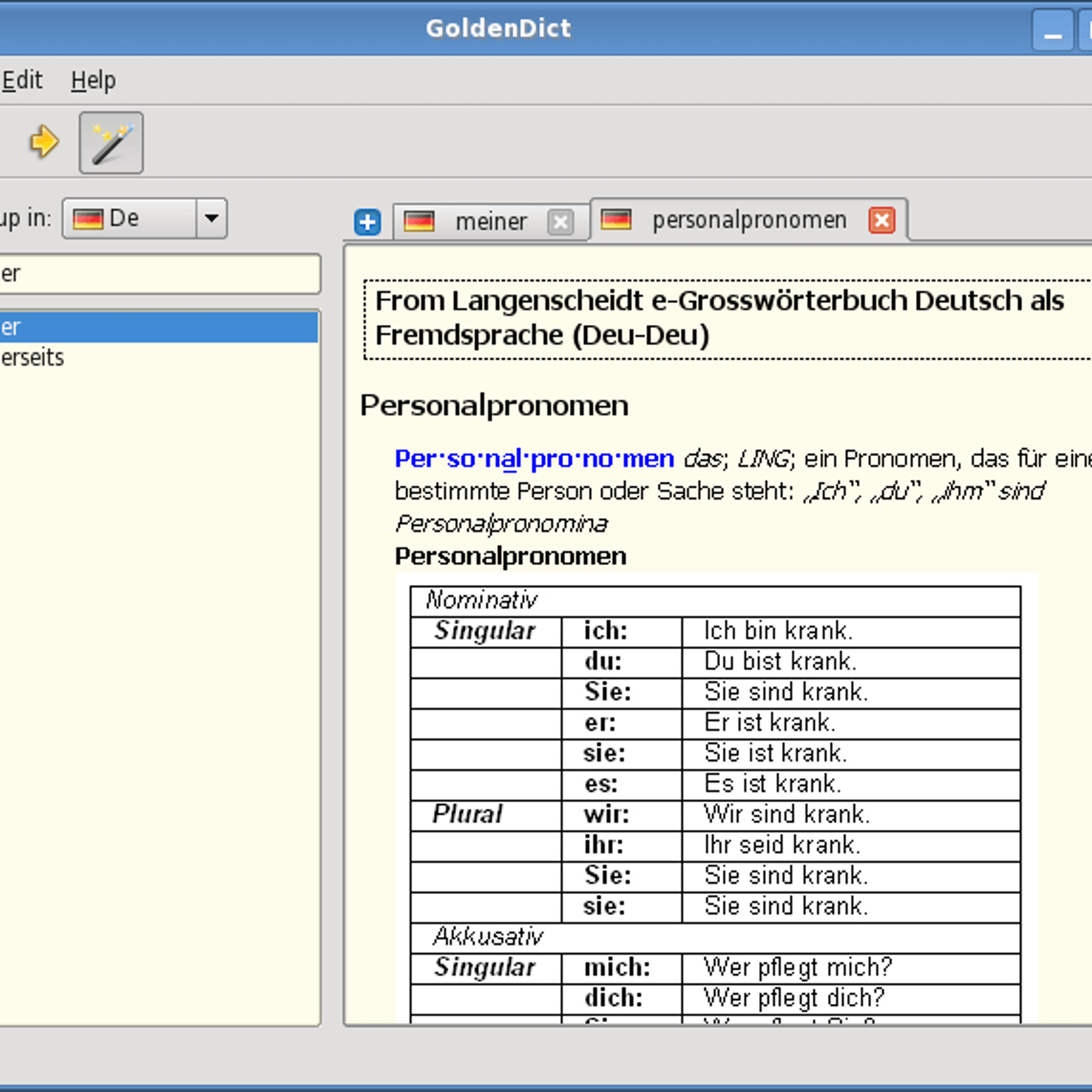Screen dimensions: 1092x1092
Task: Click the dropdown arrow beside De
Action: tap(212, 218)
